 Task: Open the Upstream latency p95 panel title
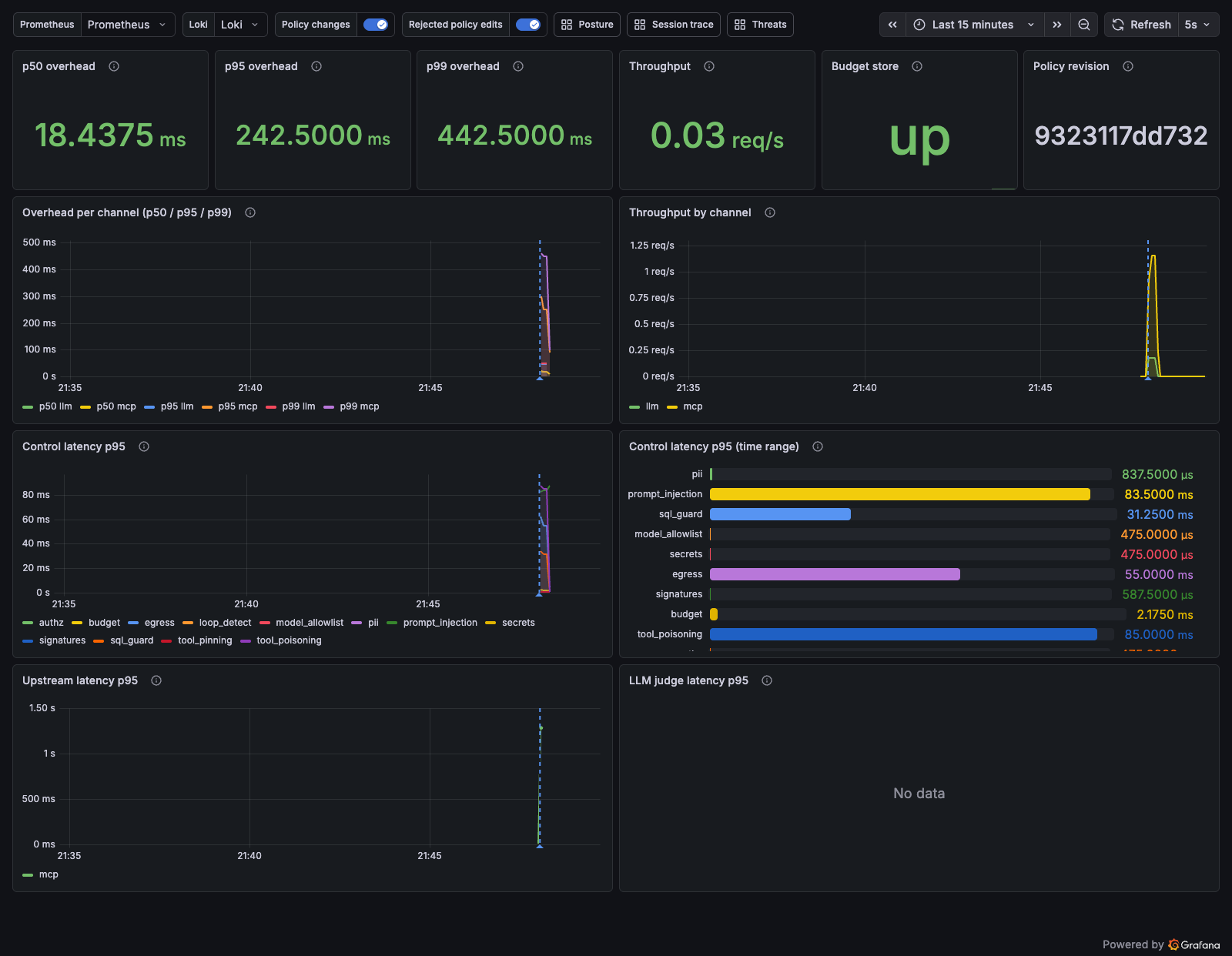(80, 680)
